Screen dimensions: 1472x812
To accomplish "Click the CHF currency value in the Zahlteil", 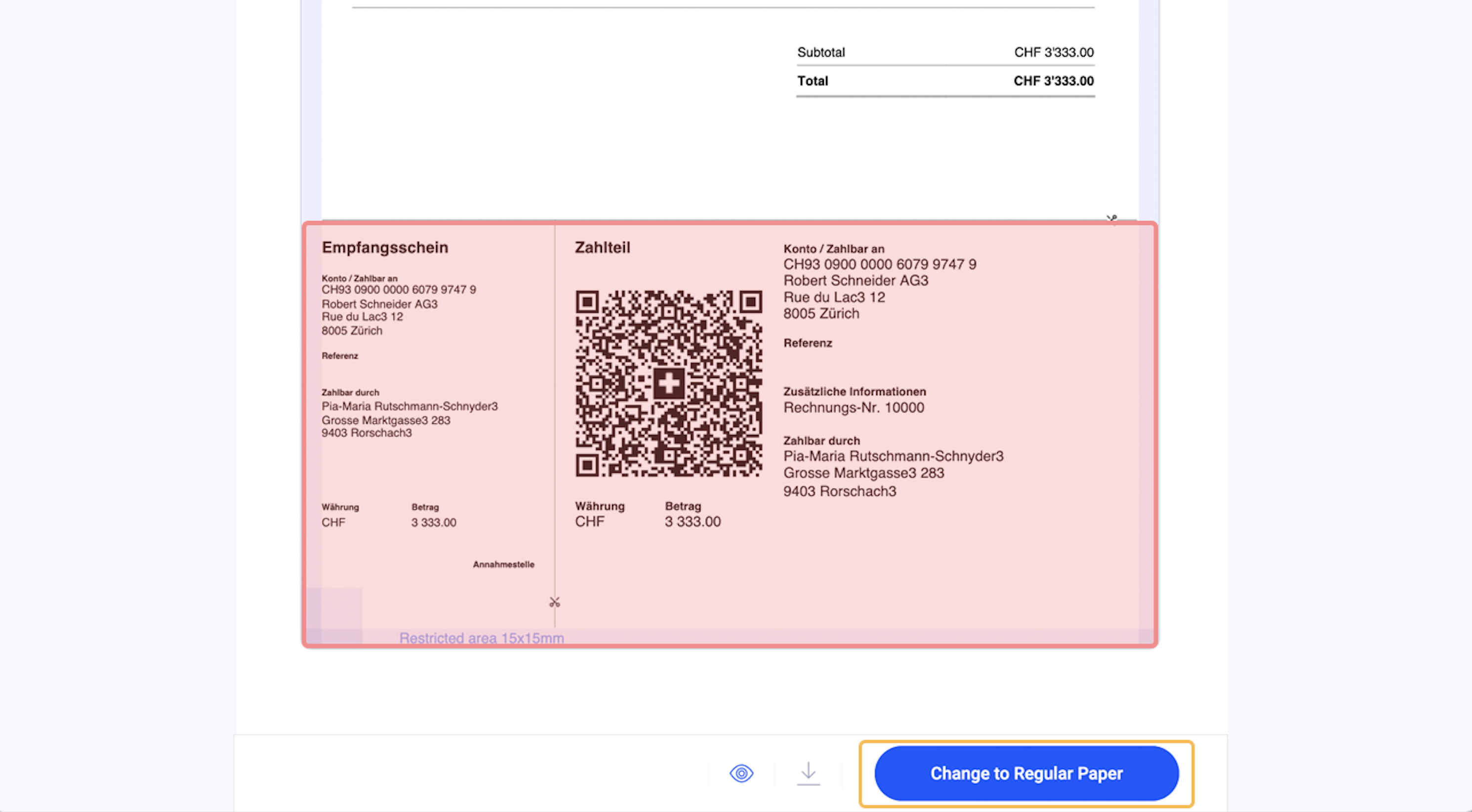I will [590, 522].
